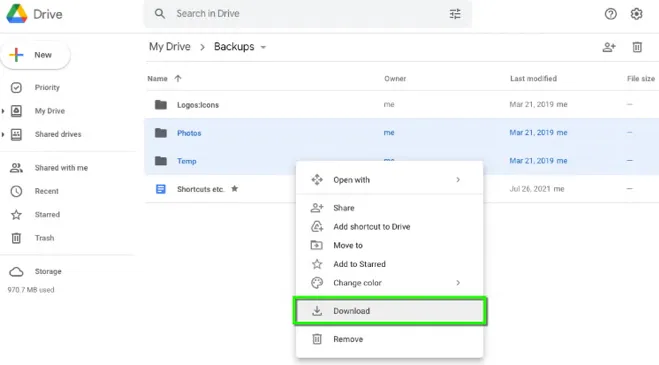Click the Starred star icon in sidebar
Screen dimensions: 659x365
(x=16, y=215)
